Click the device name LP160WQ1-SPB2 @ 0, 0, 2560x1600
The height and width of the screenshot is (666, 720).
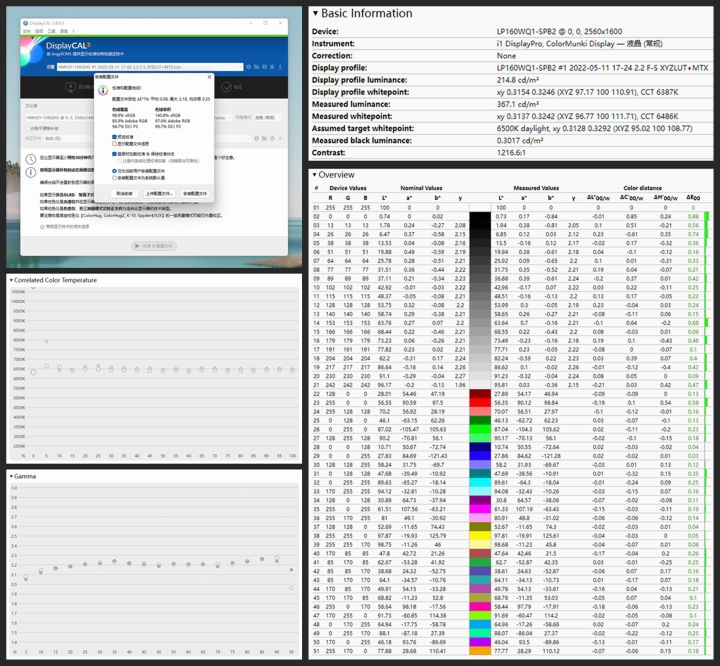(559, 31)
